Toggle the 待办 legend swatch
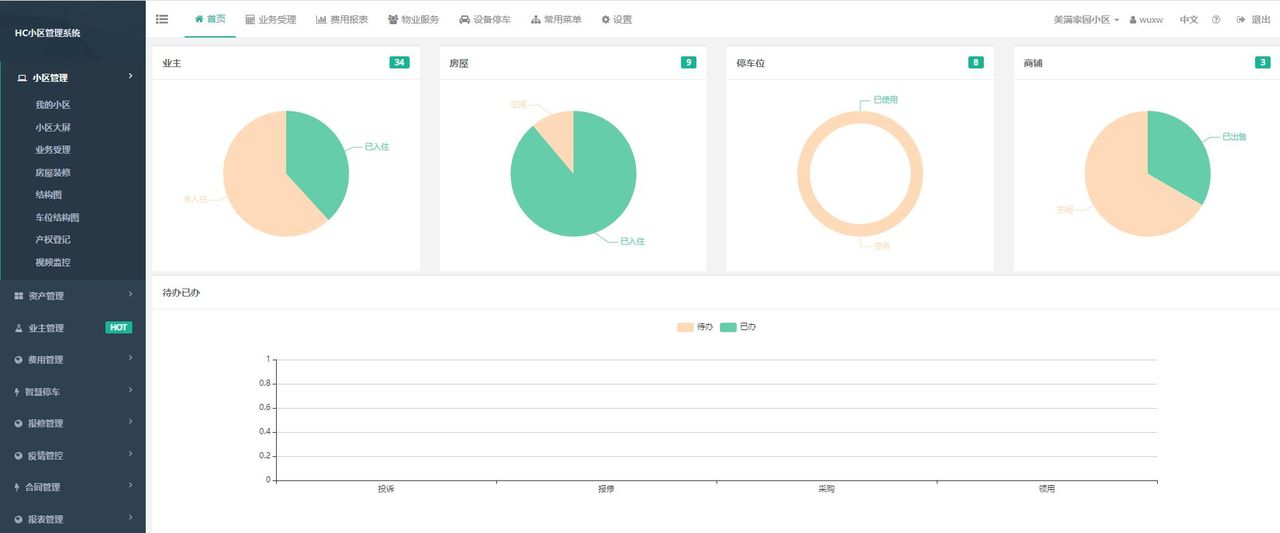Image resolution: width=1280 pixels, height=533 pixels. (x=685, y=327)
